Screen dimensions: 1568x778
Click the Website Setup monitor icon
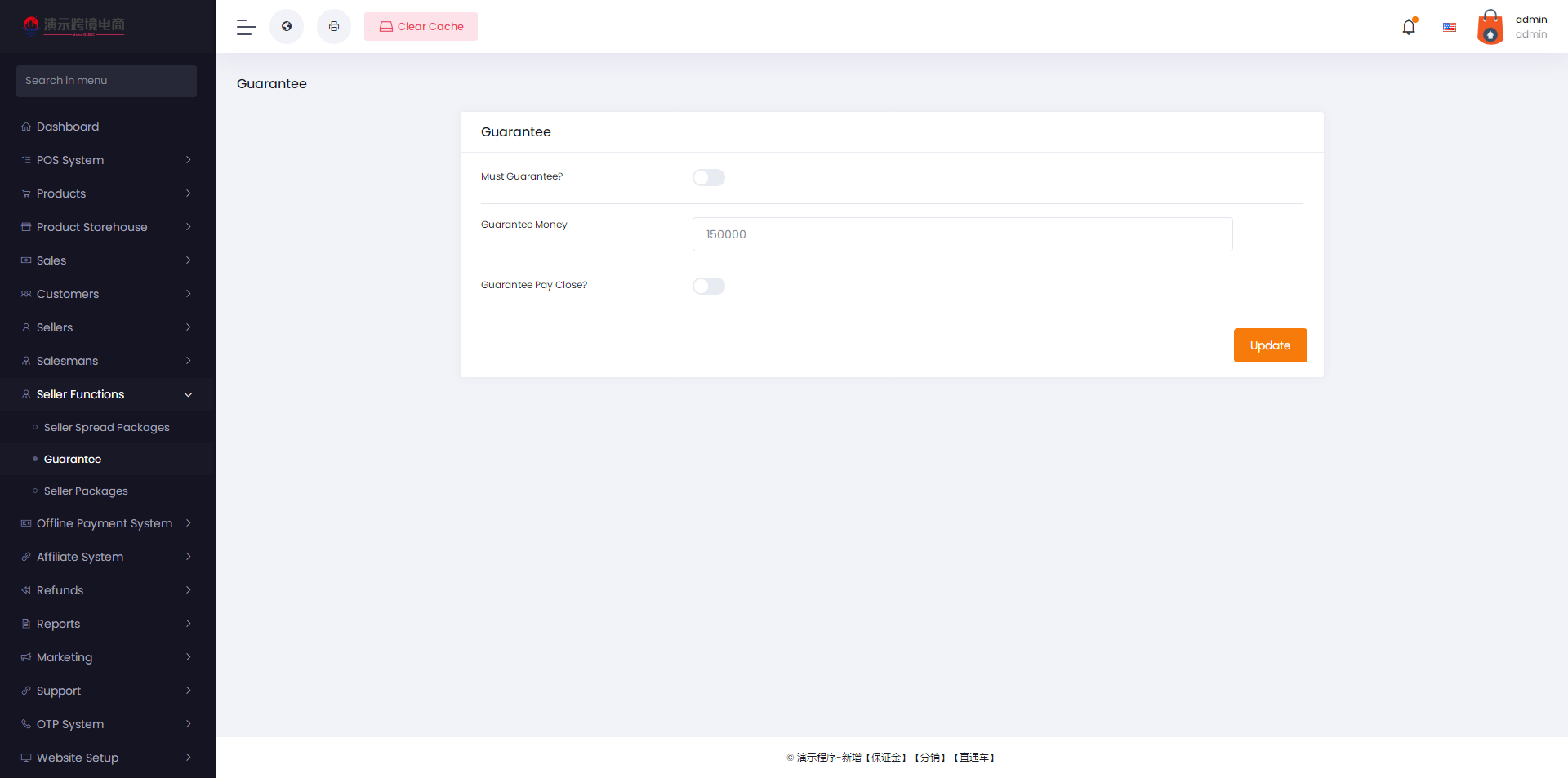coord(26,758)
